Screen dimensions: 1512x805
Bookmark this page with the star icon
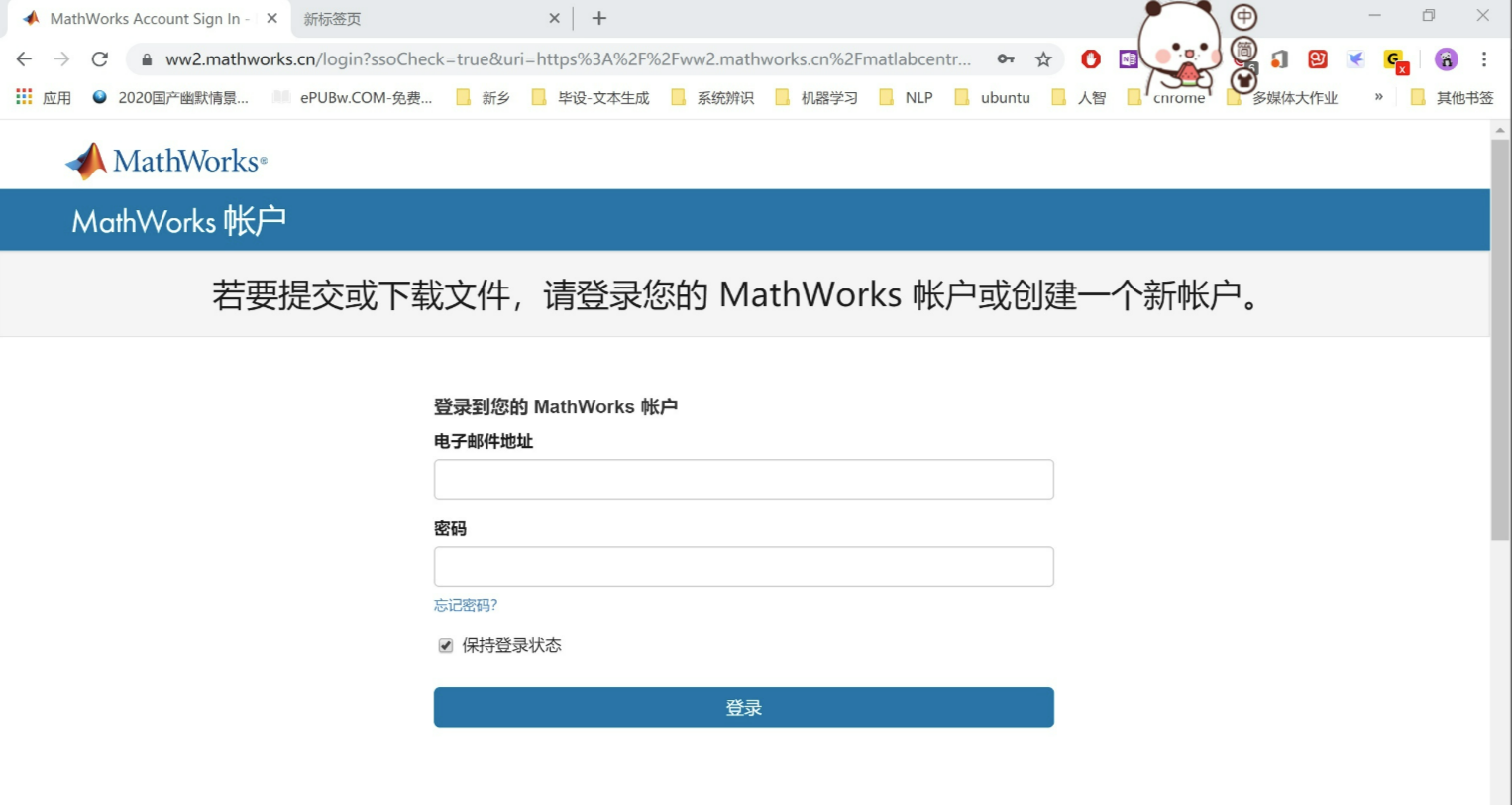click(1043, 59)
